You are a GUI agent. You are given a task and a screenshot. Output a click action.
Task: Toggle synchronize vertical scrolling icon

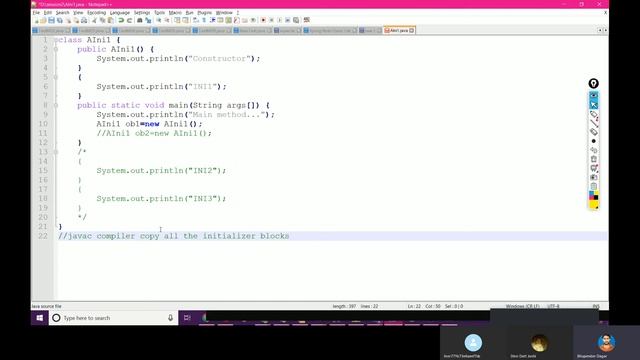[x=176, y=20]
